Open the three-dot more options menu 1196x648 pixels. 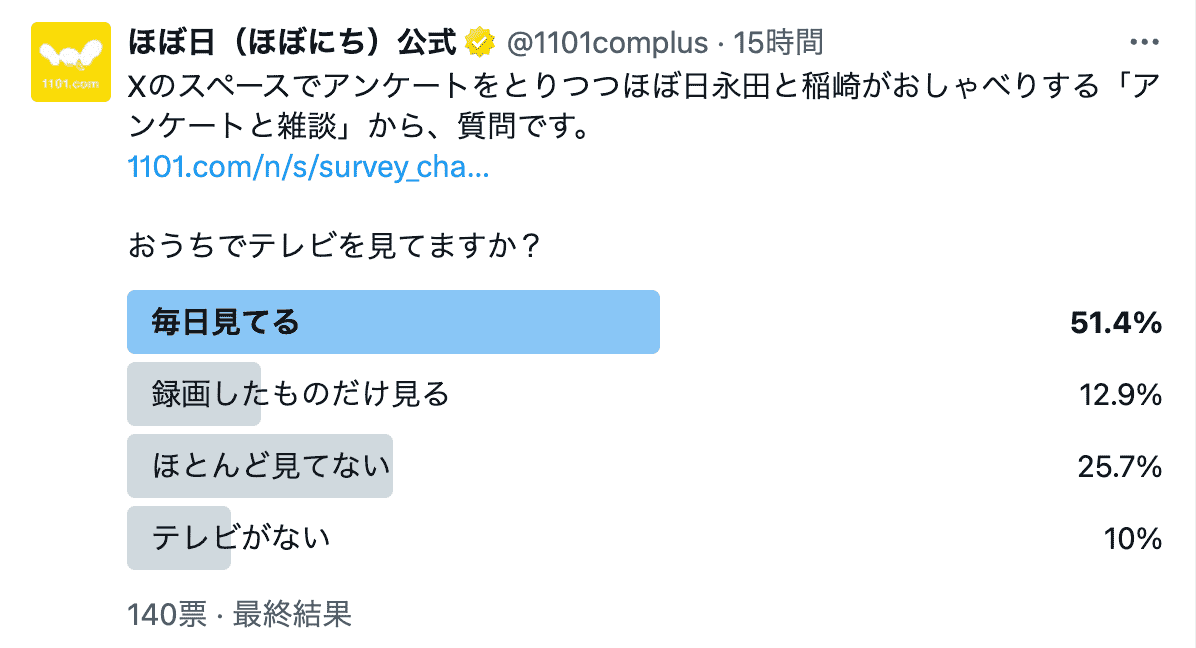tap(1142, 43)
